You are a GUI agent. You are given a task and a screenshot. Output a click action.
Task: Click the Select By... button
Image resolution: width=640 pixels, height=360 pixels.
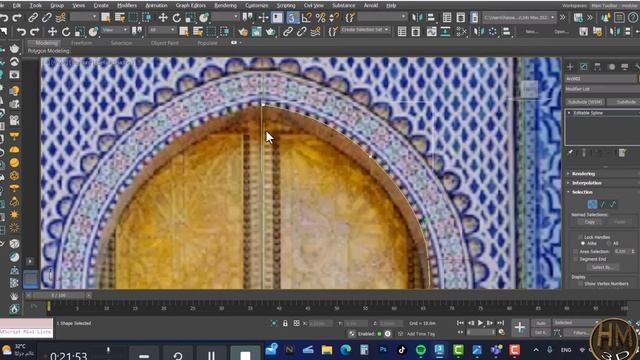pos(602,267)
